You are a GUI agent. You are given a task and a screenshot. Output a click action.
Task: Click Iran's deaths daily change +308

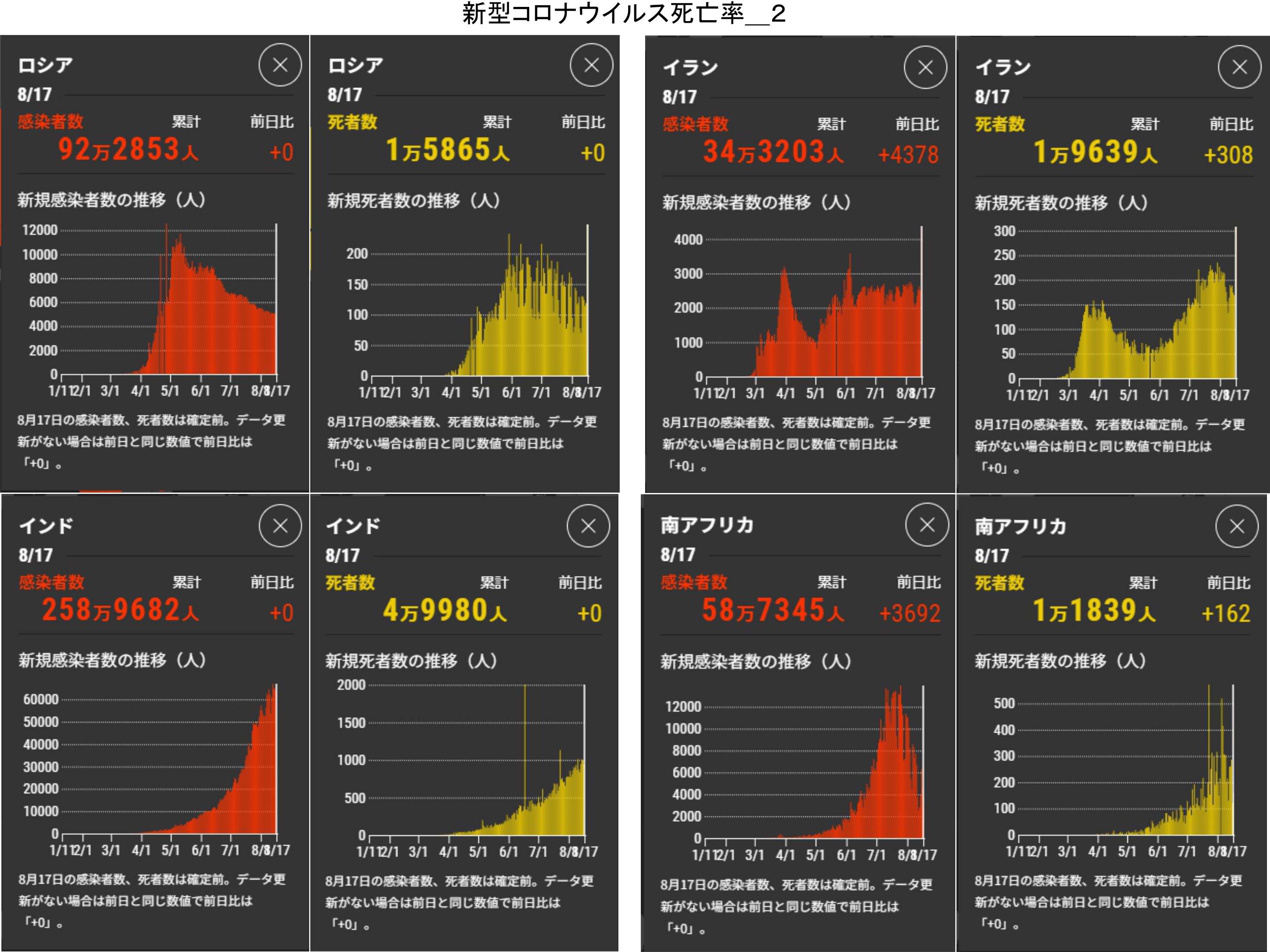tap(1227, 155)
